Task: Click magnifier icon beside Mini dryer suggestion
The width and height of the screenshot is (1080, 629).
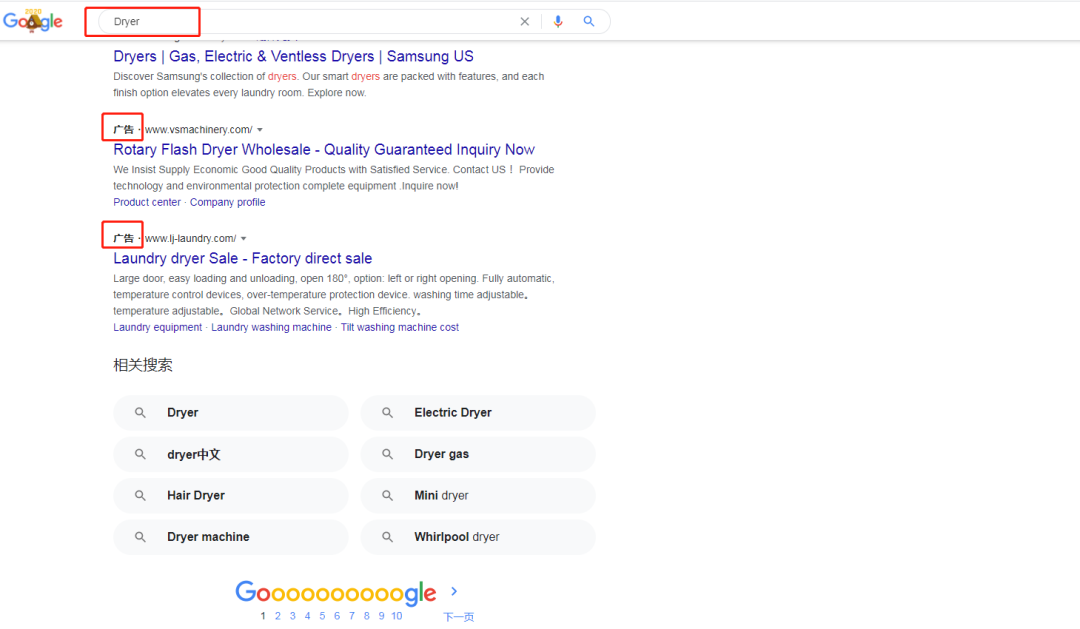Action: [x=387, y=495]
